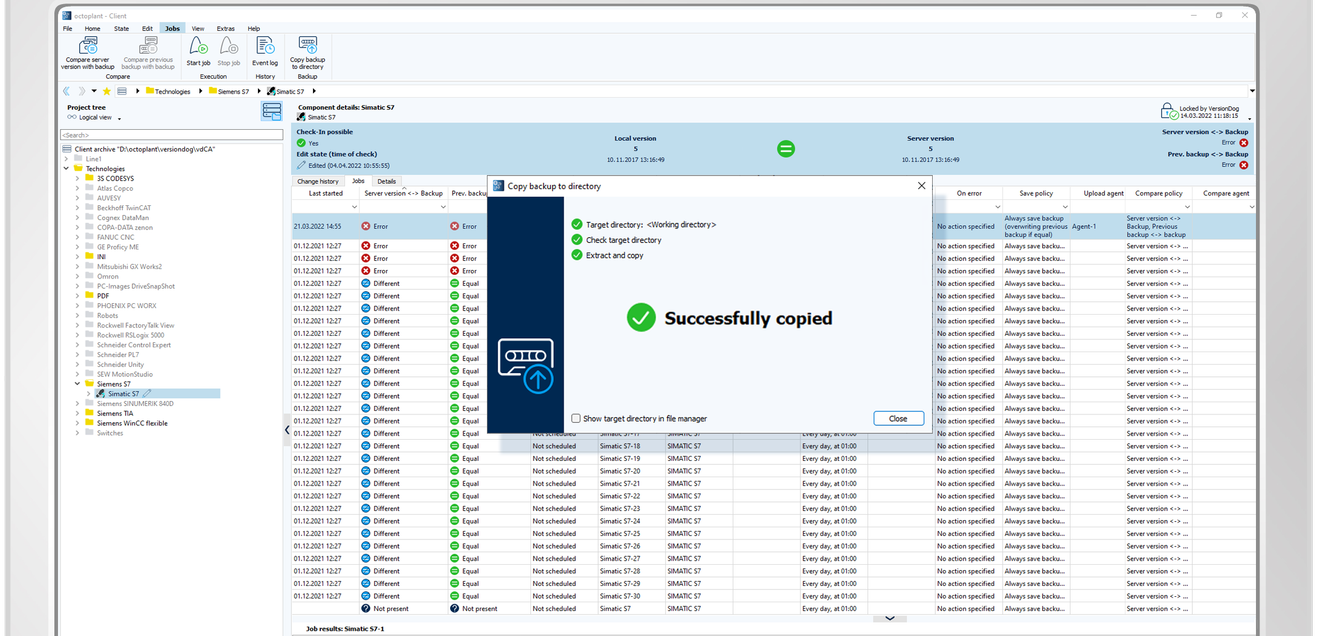Click the project tree view switch icon

(x=271, y=112)
